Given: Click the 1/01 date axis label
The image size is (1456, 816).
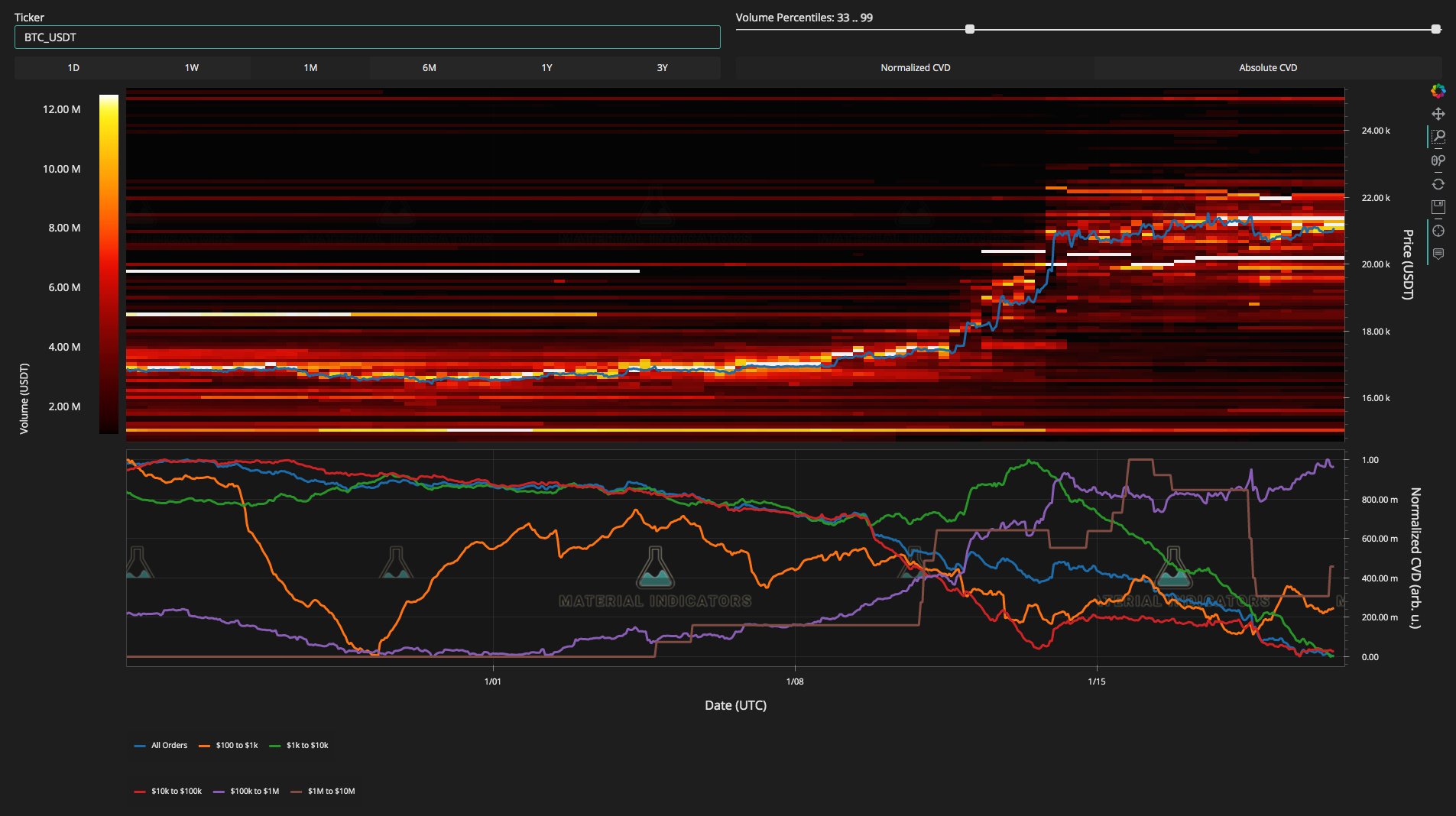Looking at the screenshot, I should point(493,682).
